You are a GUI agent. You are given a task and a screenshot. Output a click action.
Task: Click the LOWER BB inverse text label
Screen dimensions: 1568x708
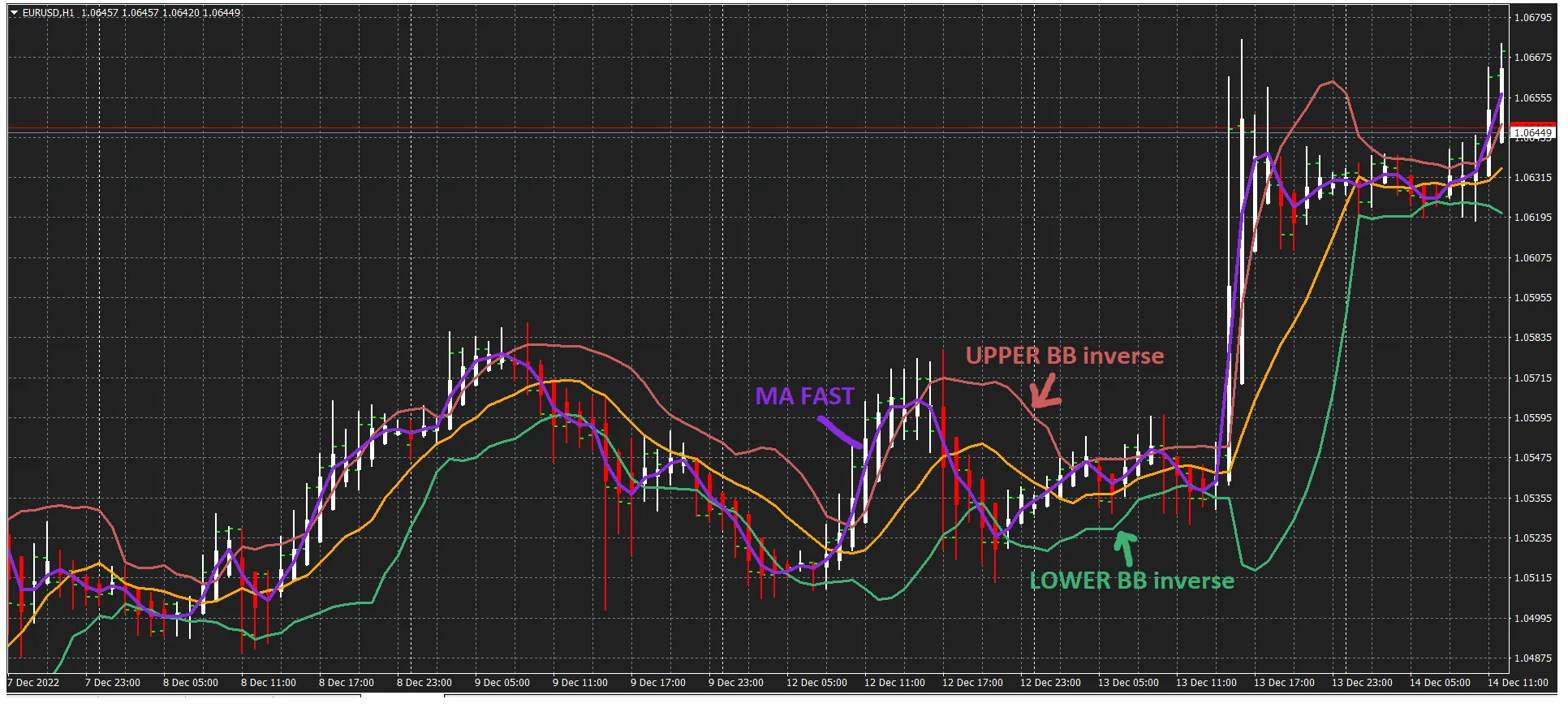tap(1131, 581)
